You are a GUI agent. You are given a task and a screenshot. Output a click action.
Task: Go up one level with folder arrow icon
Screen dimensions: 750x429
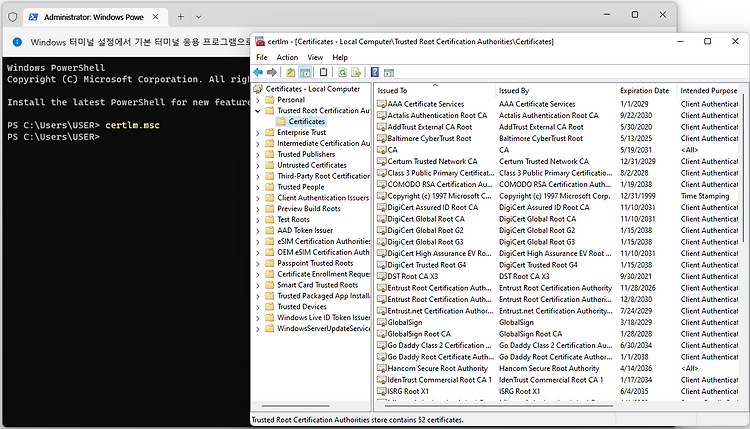point(291,72)
